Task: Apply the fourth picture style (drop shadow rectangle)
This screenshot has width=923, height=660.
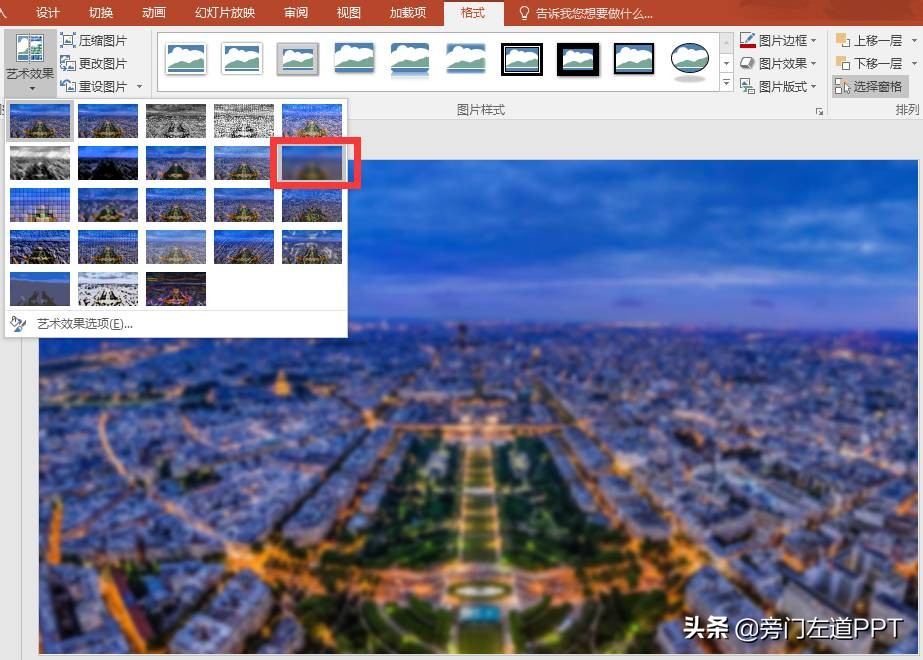Action: click(x=354, y=59)
